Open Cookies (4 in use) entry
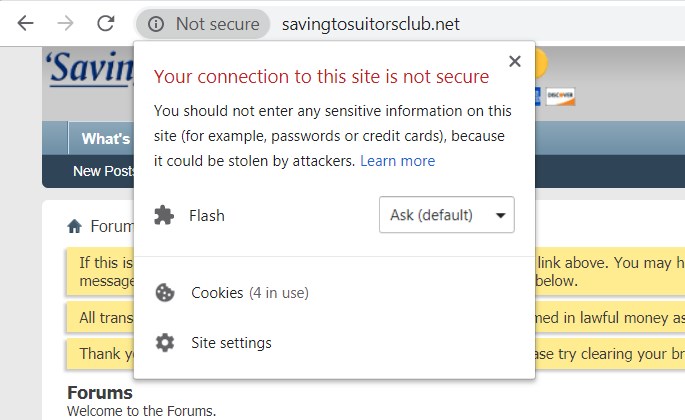Viewport: 685px width, 420px height. tap(249, 293)
